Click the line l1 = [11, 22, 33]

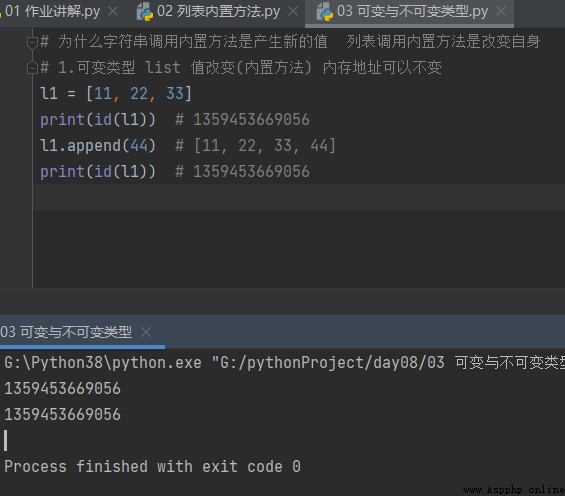(x=116, y=94)
